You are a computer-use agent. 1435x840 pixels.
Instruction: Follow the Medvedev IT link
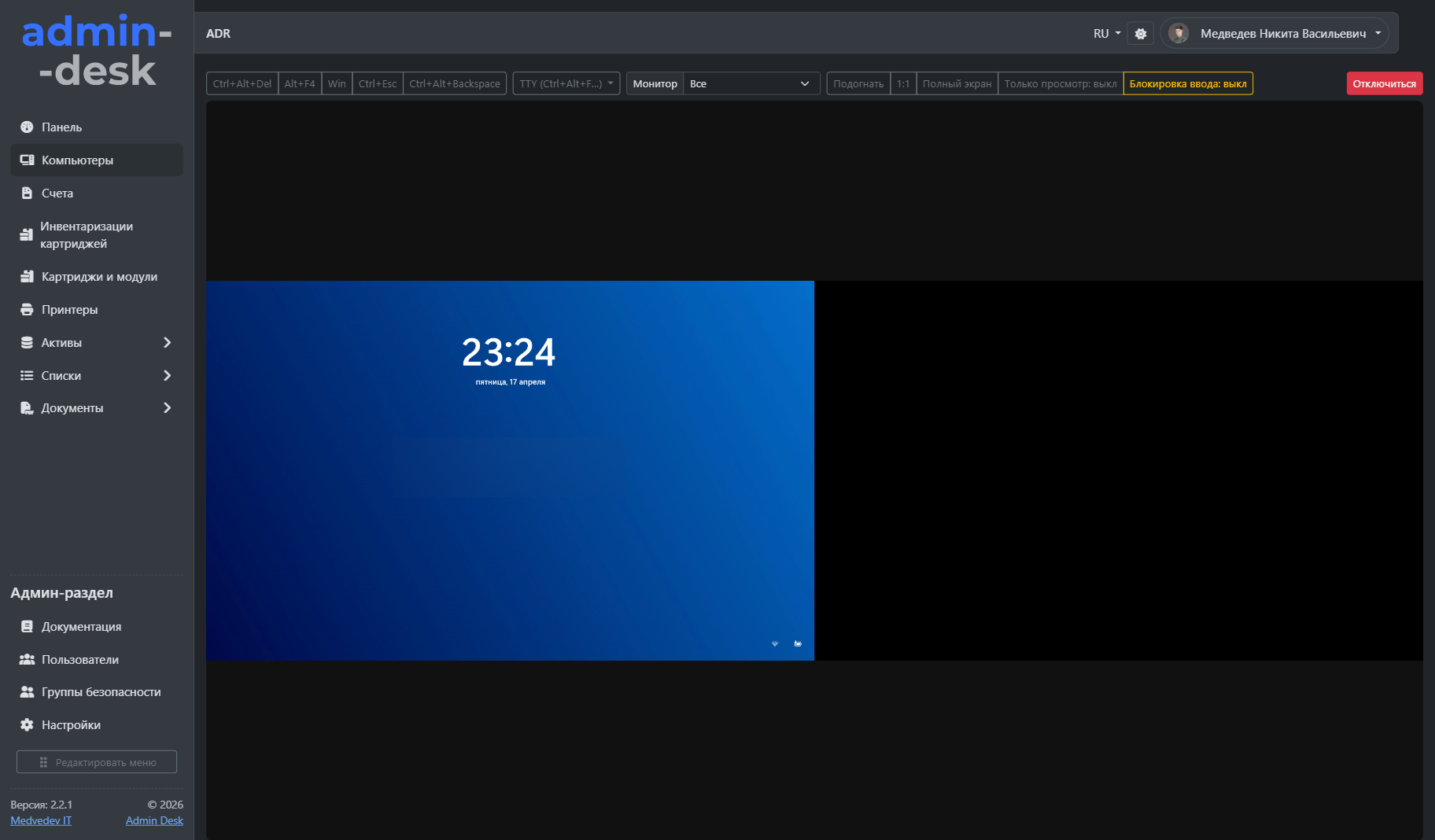point(41,820)
